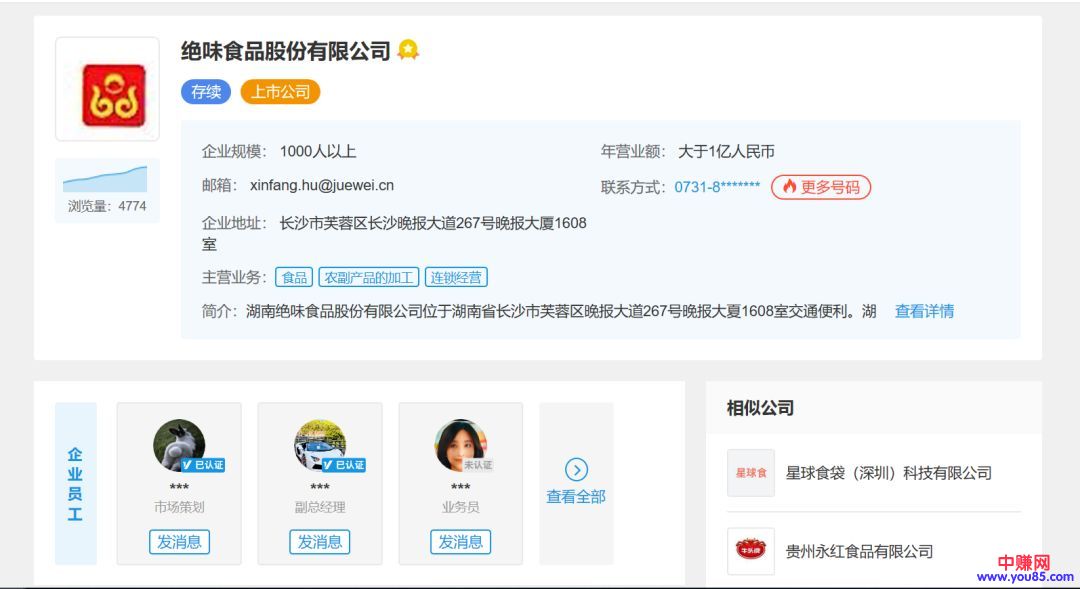
Task: Open the page views trend chart
Action: 106,180
